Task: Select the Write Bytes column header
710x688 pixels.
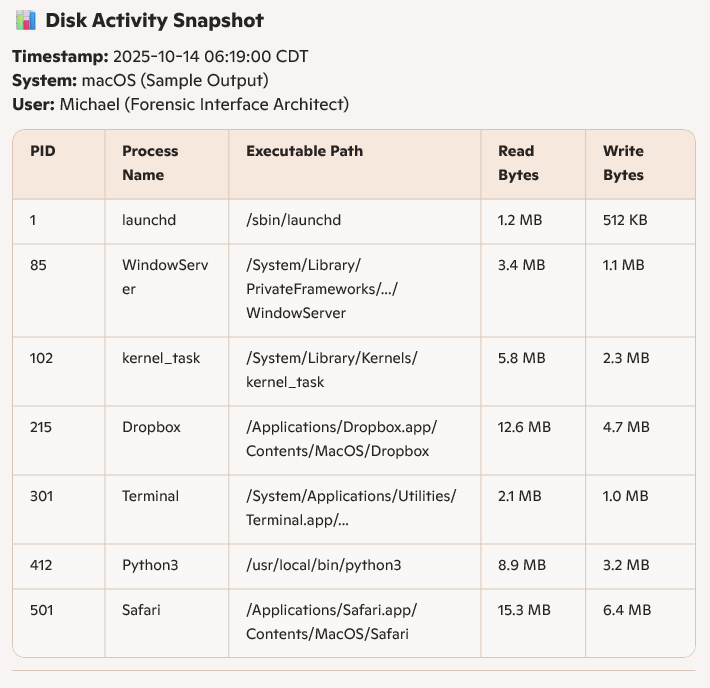Action: tap(623, 163)
